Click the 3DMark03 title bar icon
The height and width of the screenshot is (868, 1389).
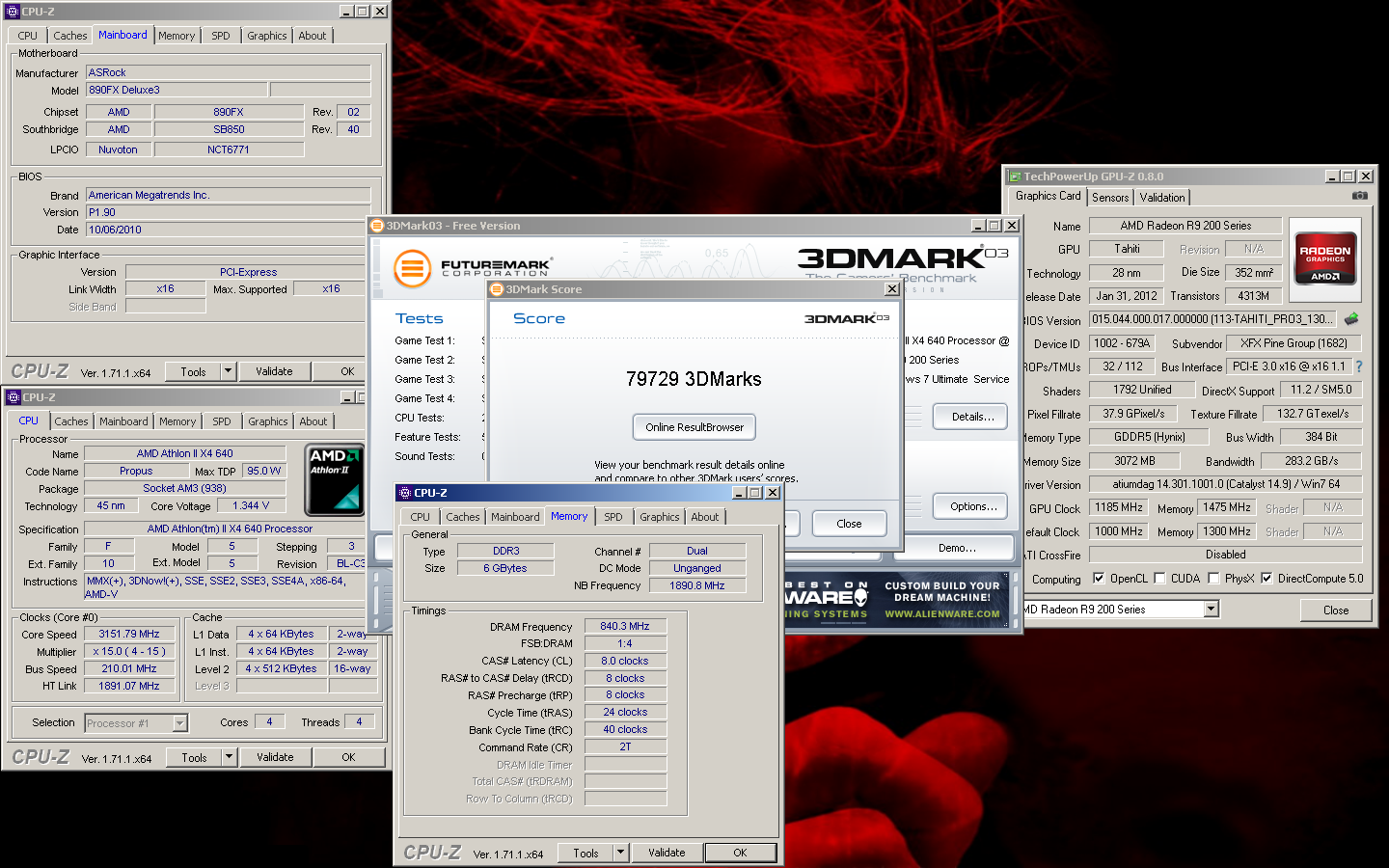(x=377, y=226)
